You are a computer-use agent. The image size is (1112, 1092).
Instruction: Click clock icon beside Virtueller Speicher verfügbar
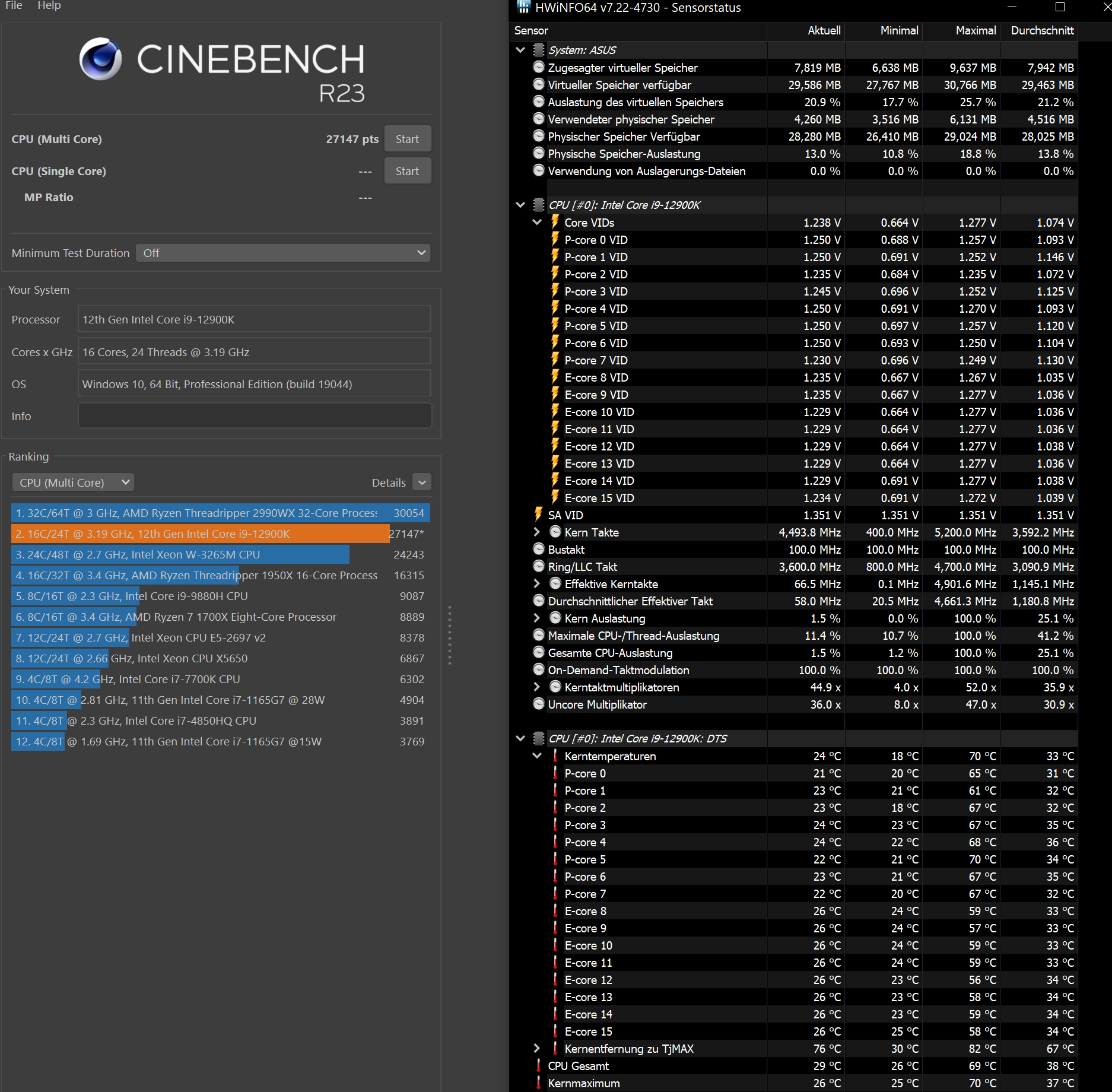click(x=539, y=84)
